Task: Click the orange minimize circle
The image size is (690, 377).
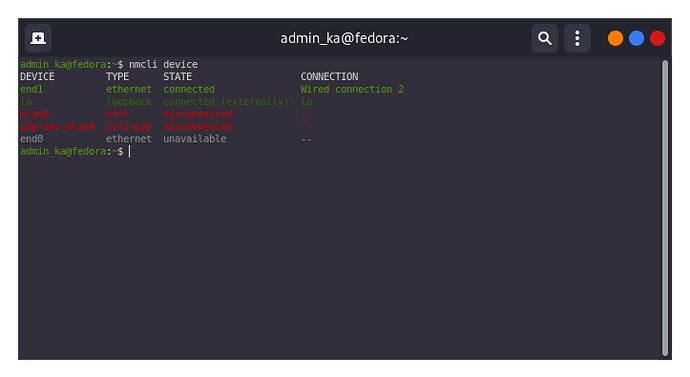Action: pos(615,38)
